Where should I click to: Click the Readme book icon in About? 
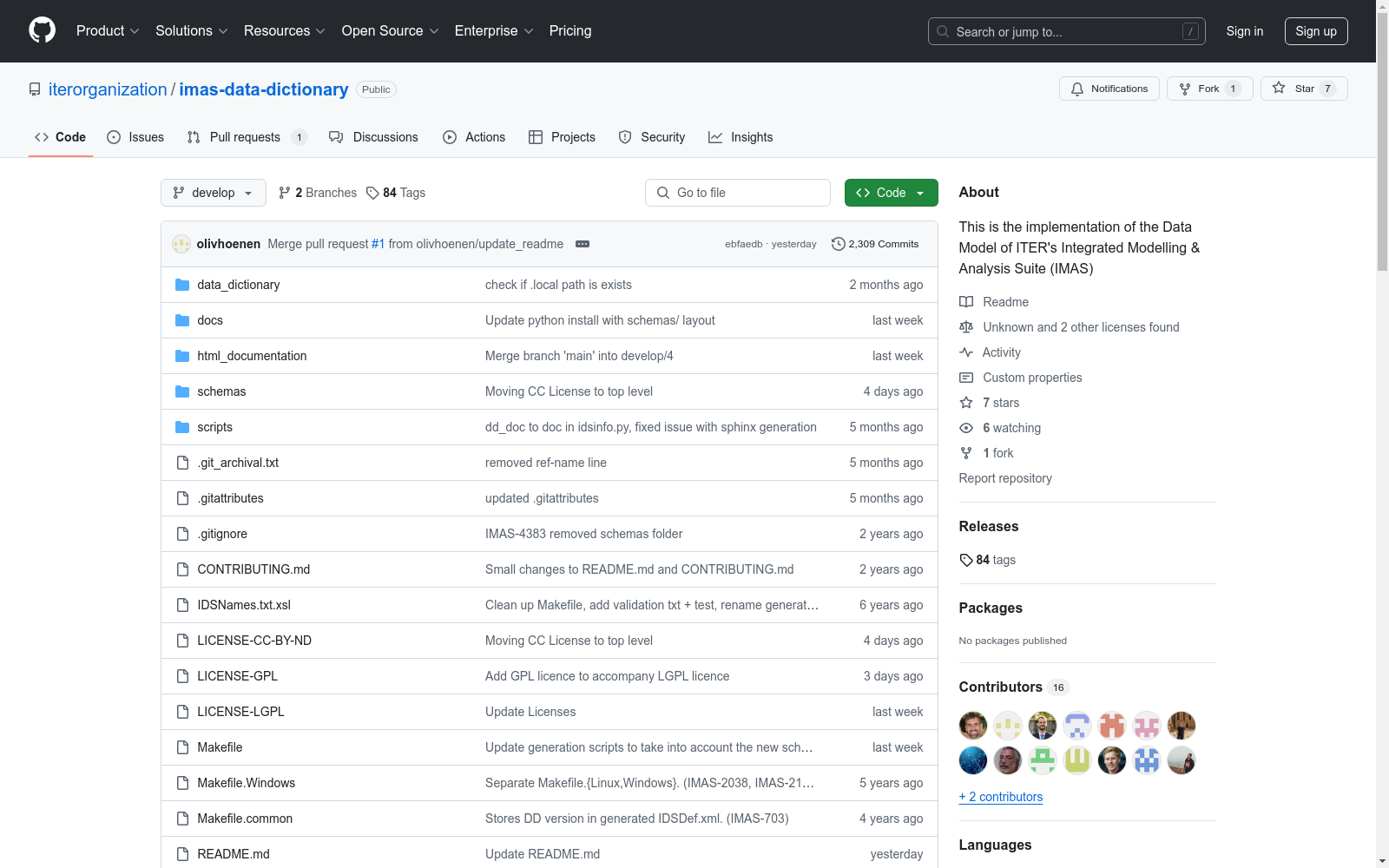pyautogui.click(x=966, y=302)
